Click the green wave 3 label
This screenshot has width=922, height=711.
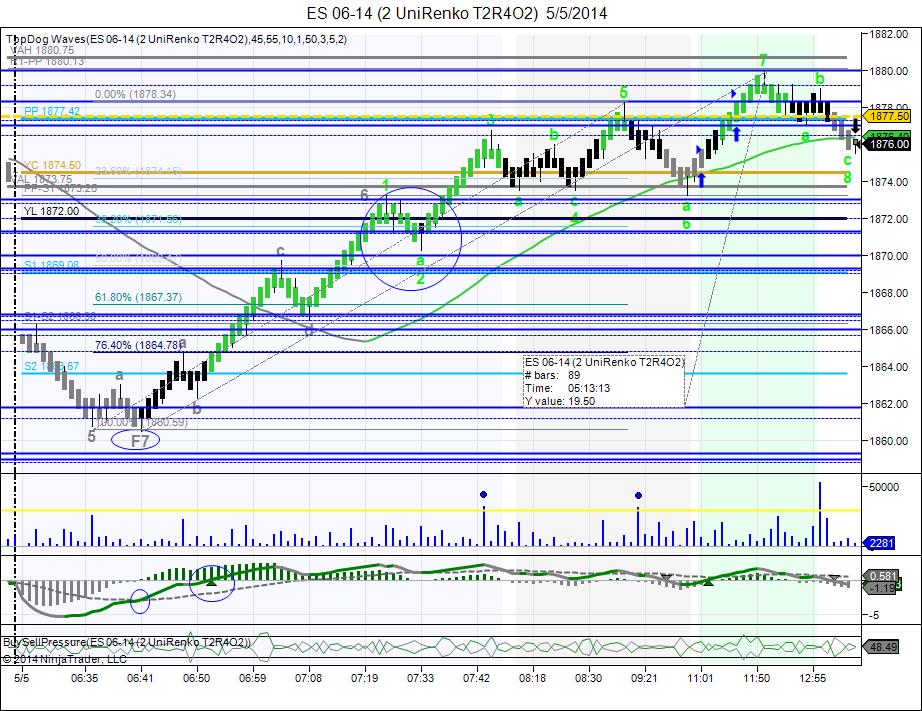coord(490,121)
